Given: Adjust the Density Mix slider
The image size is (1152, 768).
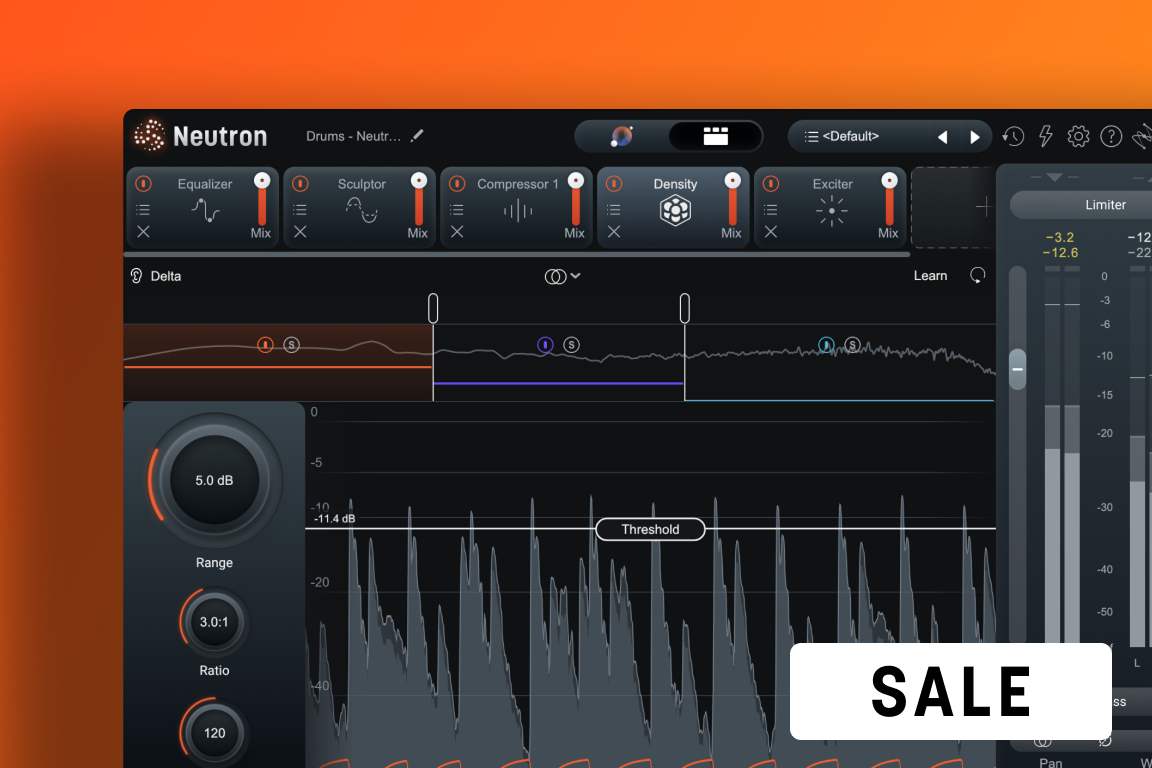Looking at the screenshot, I should point(732,200).
